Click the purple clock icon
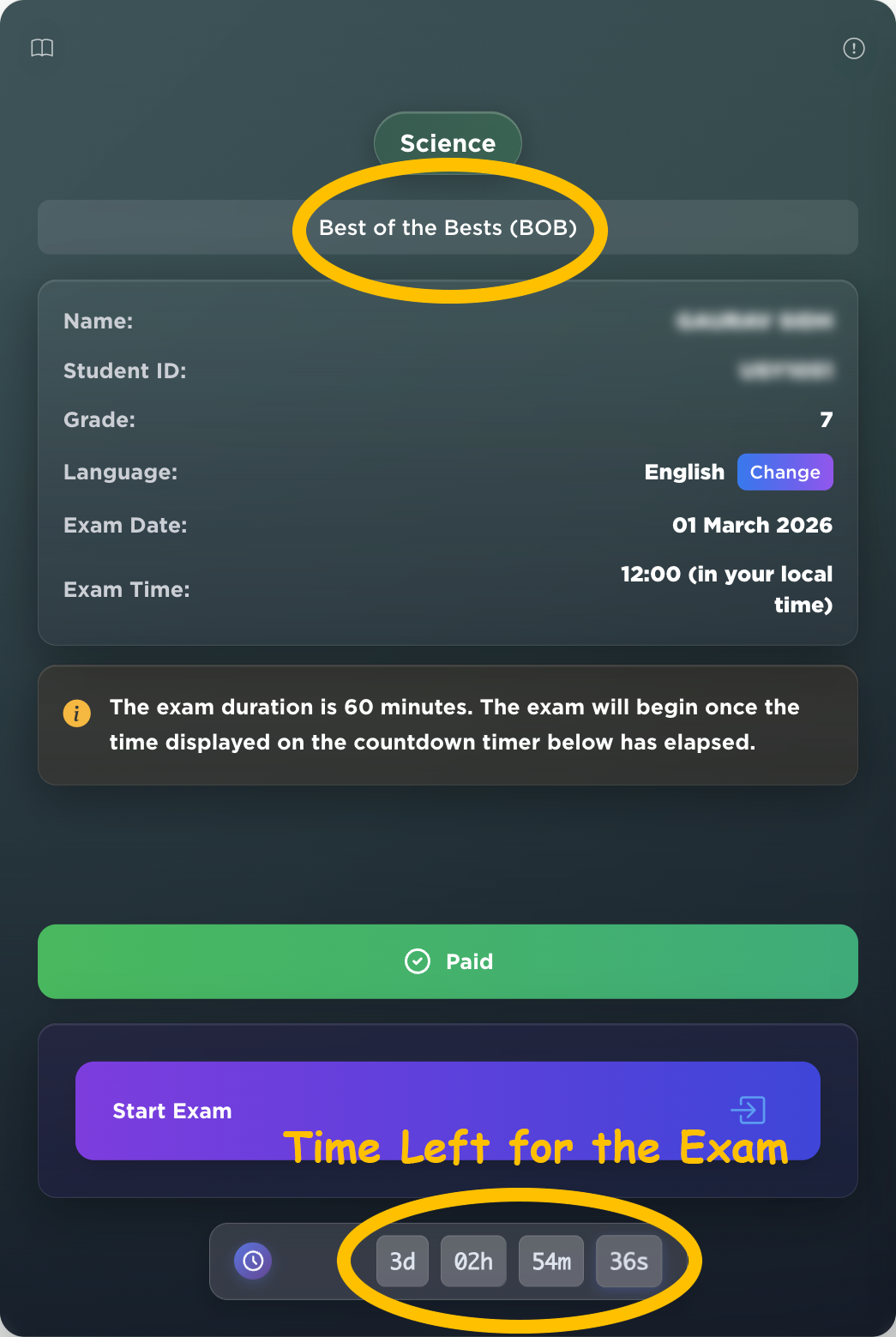The height and width of the screenshot is (1337, 896). (253, 1261)
